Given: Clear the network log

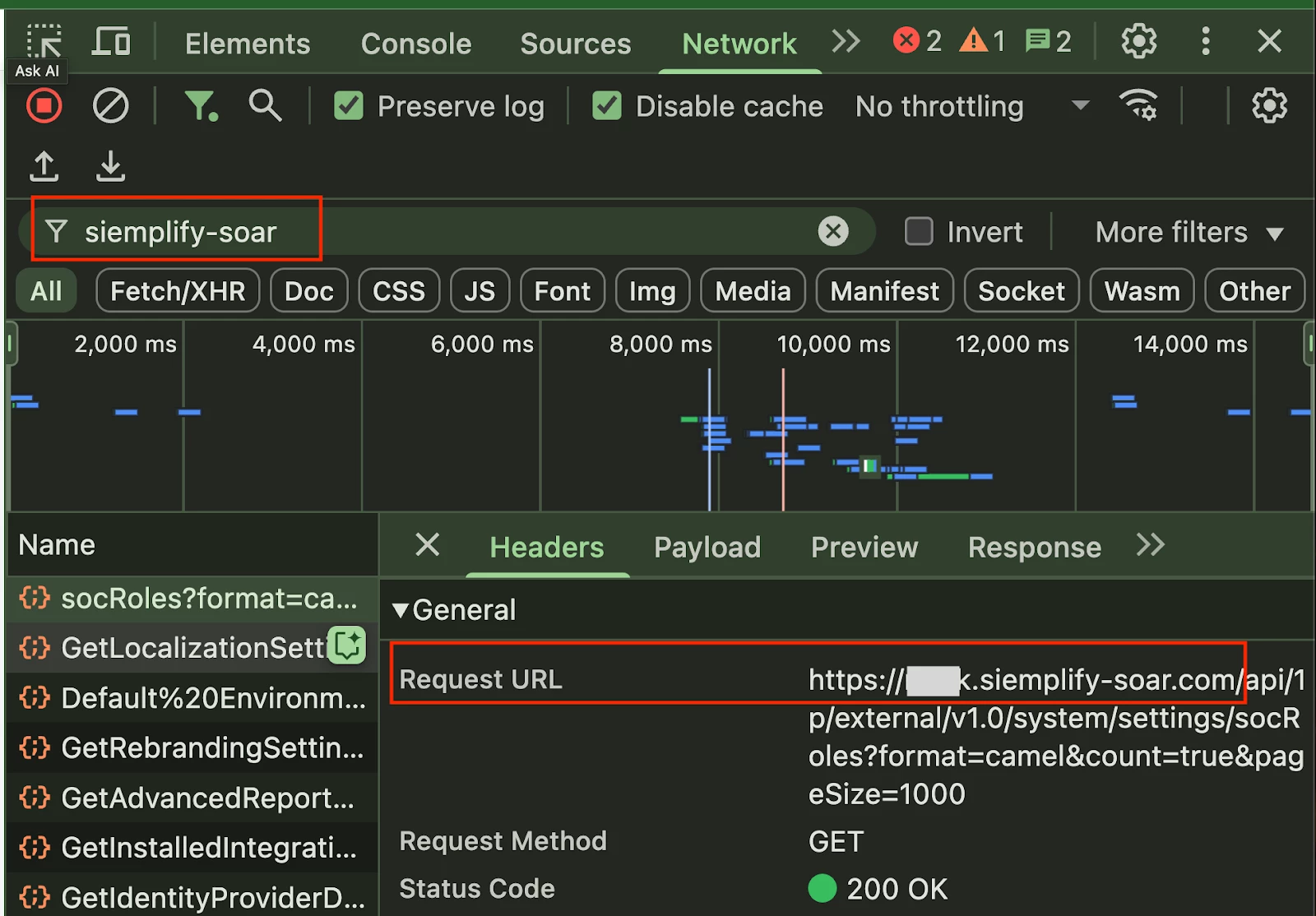Looking at the screenshot, I should click(110, 106).
